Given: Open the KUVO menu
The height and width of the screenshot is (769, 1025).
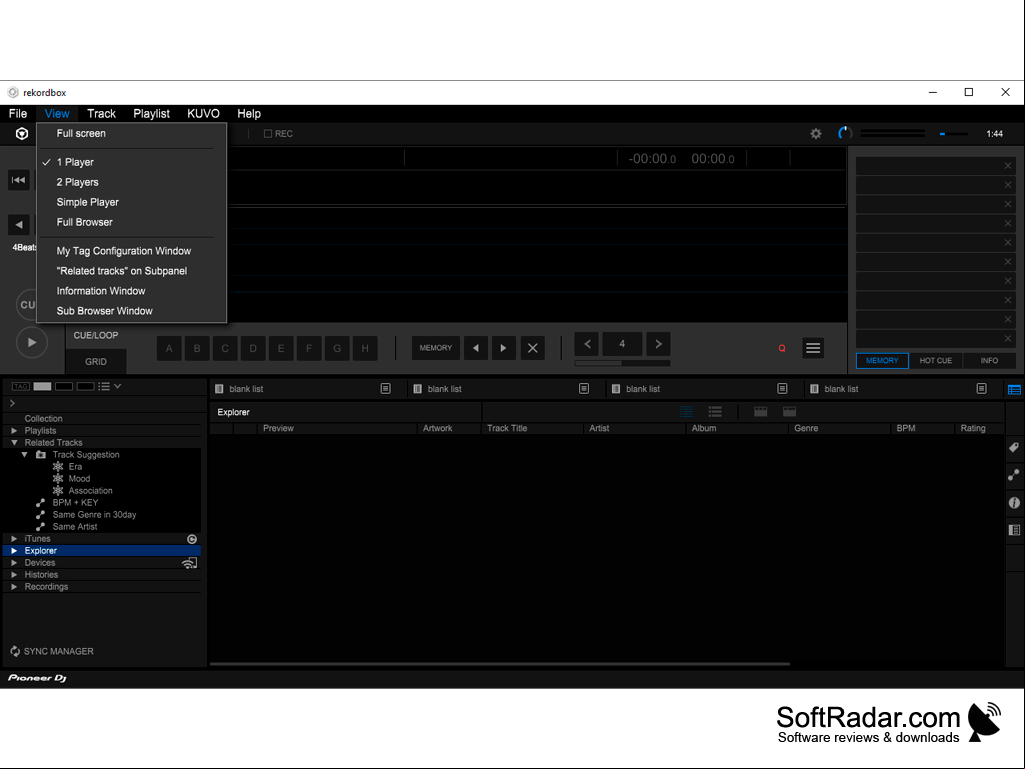Looking at the screenshot, I should pyautogui.click(x=203, y=114).
